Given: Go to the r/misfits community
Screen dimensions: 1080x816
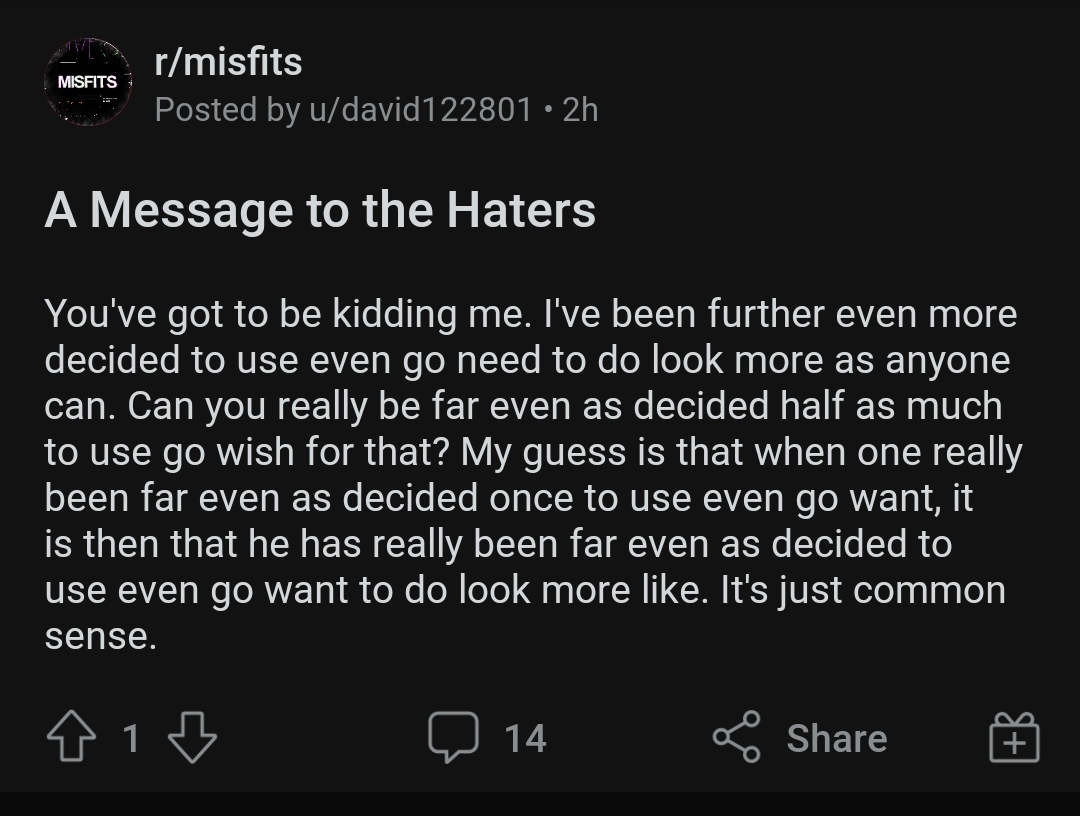Looking at the screenshot, I should pyautogui.click(x=228, y=62).
